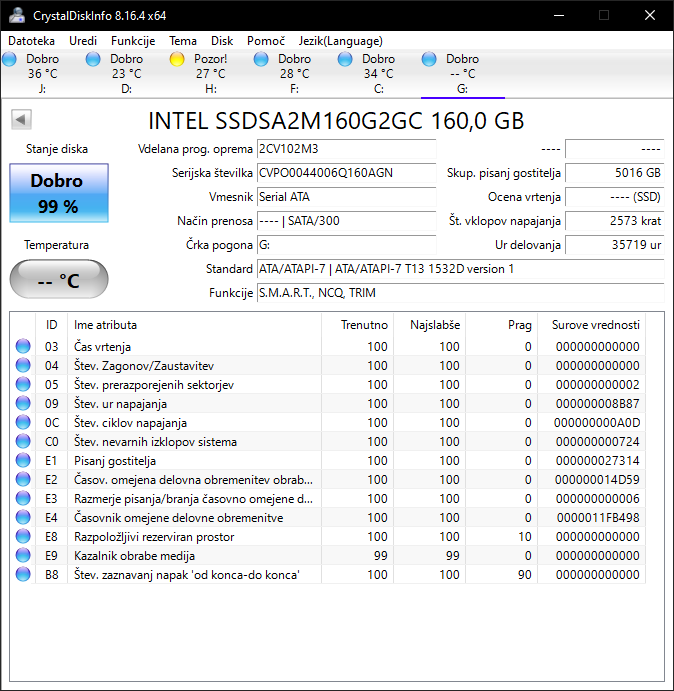Viewport: 674px width, 691px height.
Task: Click the Trenutno column header
Action: coord(357,325)
